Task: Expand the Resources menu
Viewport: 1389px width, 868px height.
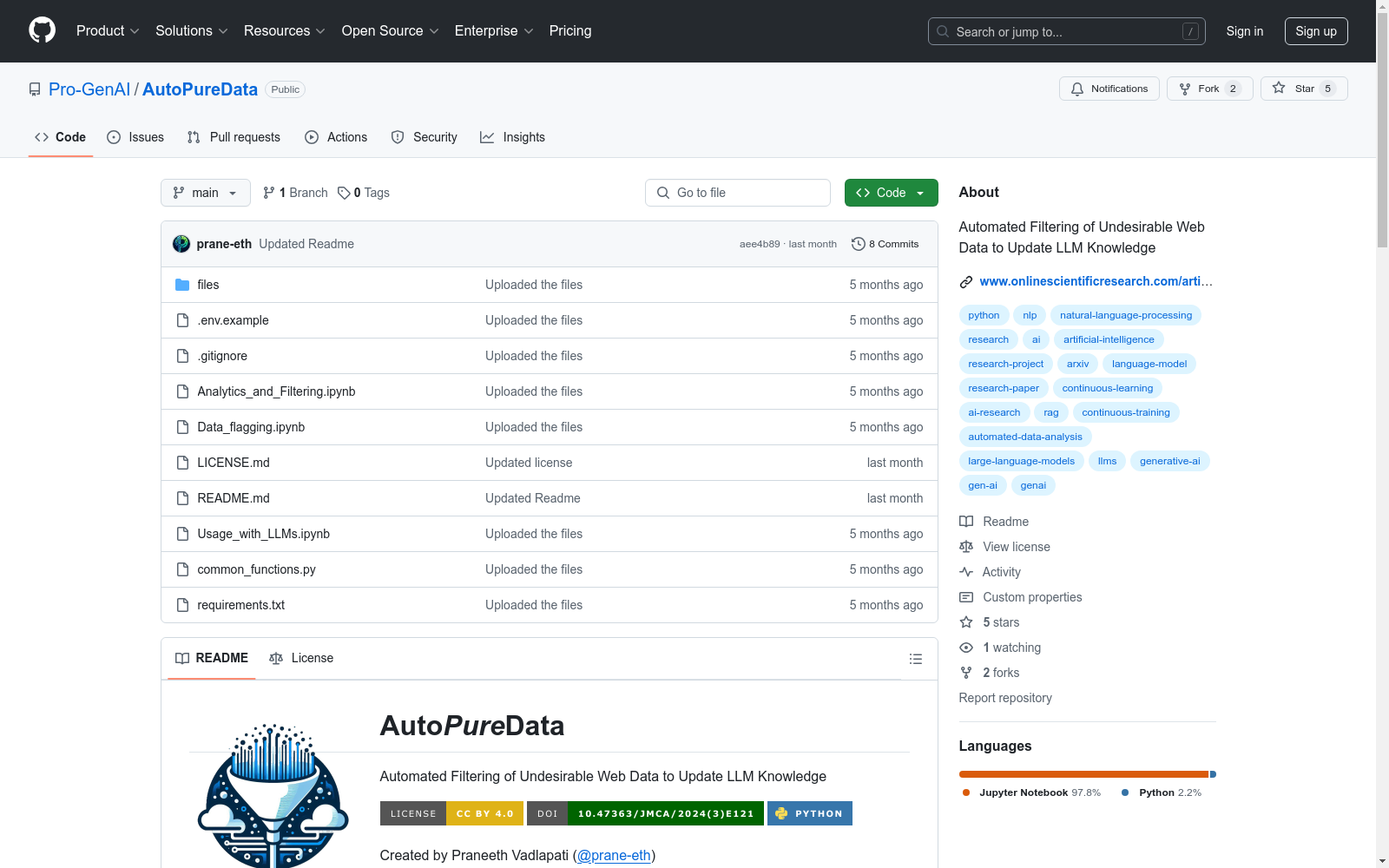Action: 285,31
